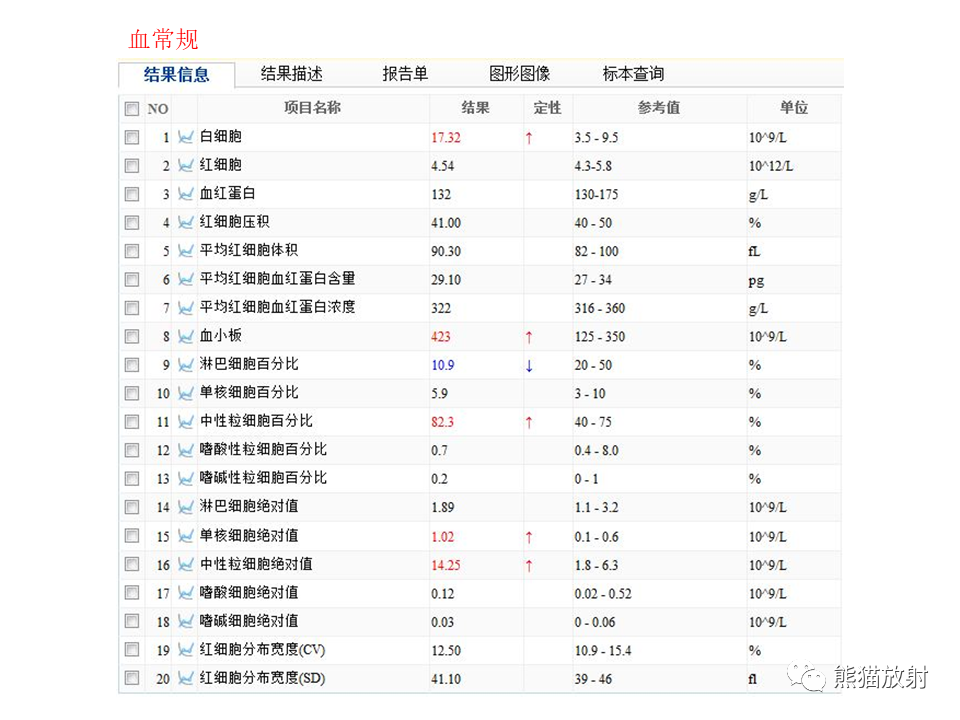Open chart icon for 嗜碱性粒细胞百分比
The height and width of the screenshot is (720, 960).
[186, 479]
